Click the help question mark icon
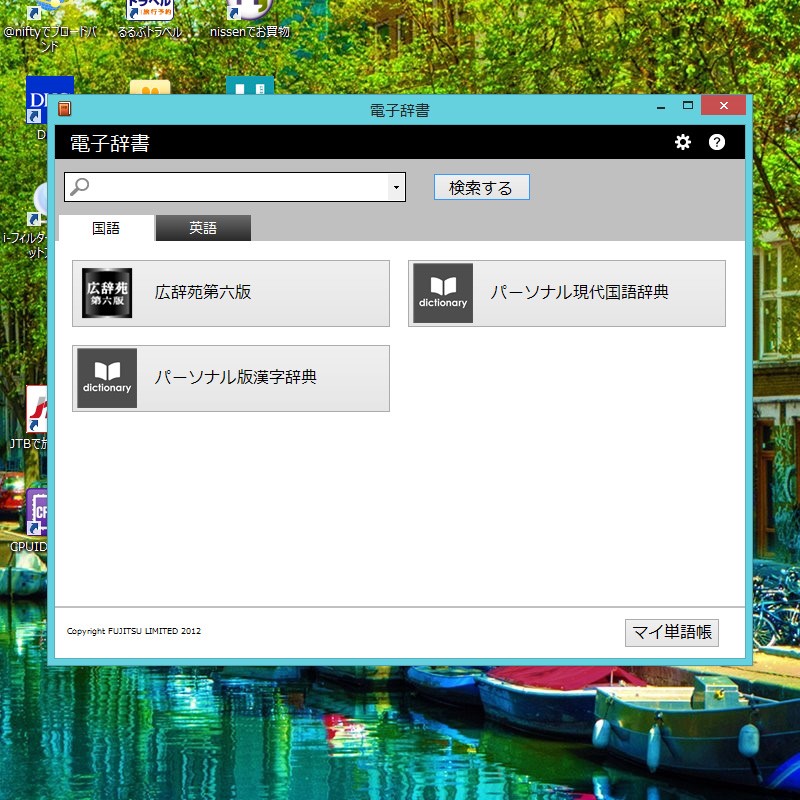 point(716,142)
